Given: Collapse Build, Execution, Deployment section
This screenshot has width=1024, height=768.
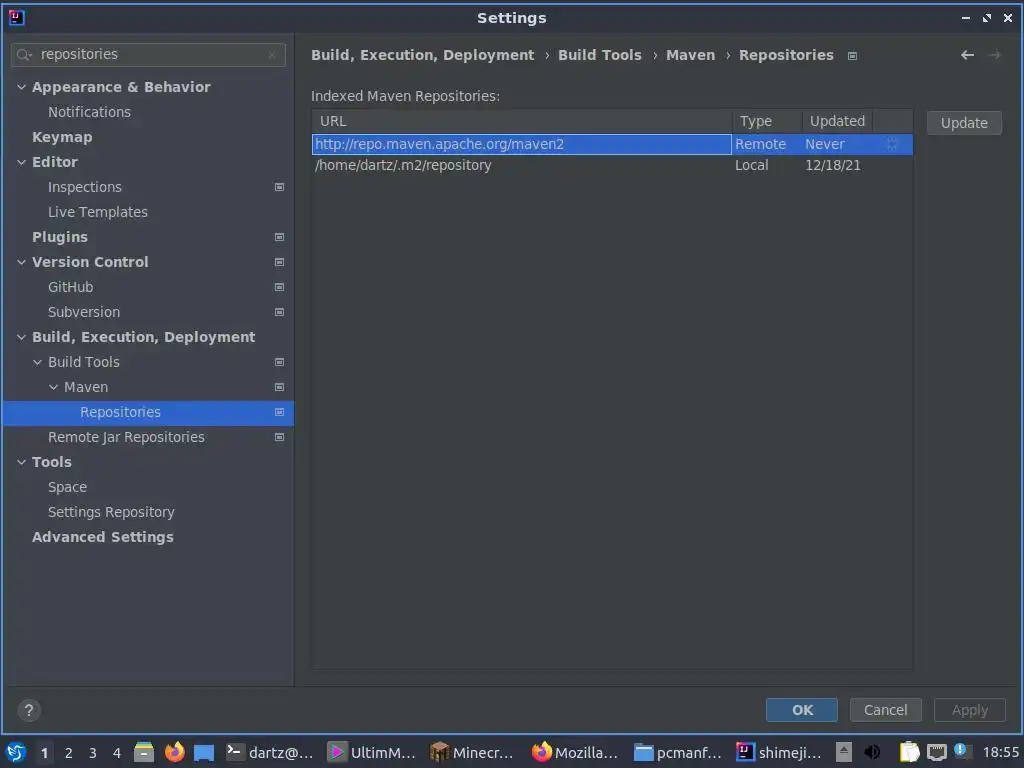Looking at the screenshot, I should coord(22,337).
